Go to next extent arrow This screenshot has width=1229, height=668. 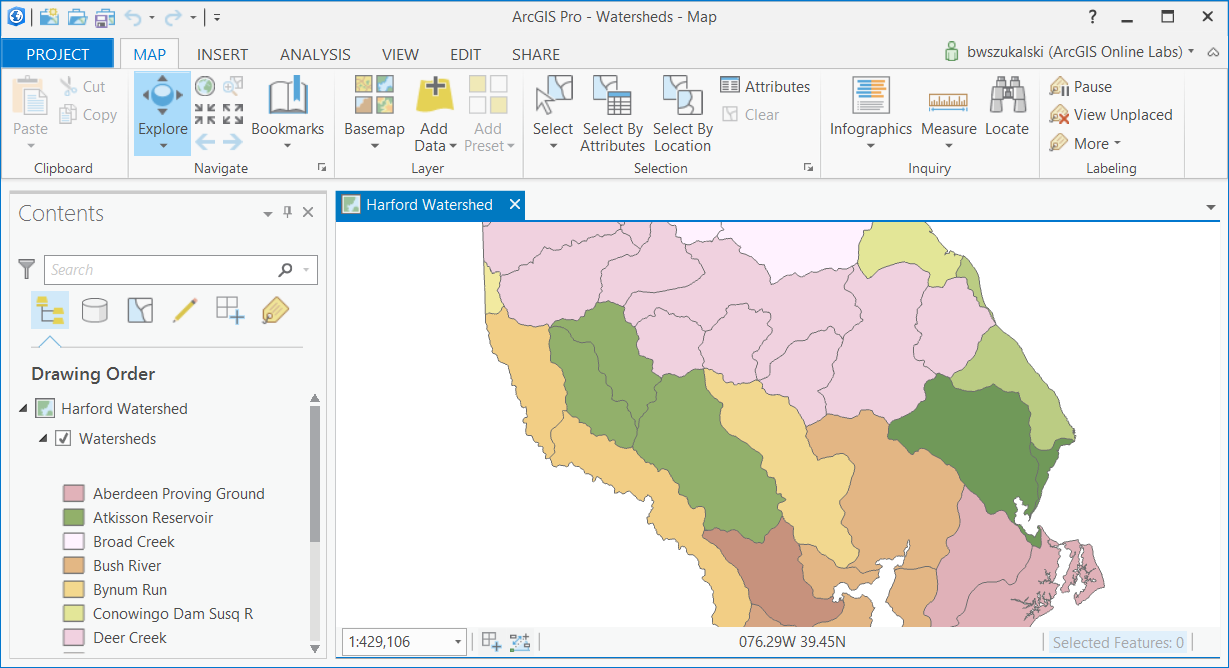coord(233,141)
